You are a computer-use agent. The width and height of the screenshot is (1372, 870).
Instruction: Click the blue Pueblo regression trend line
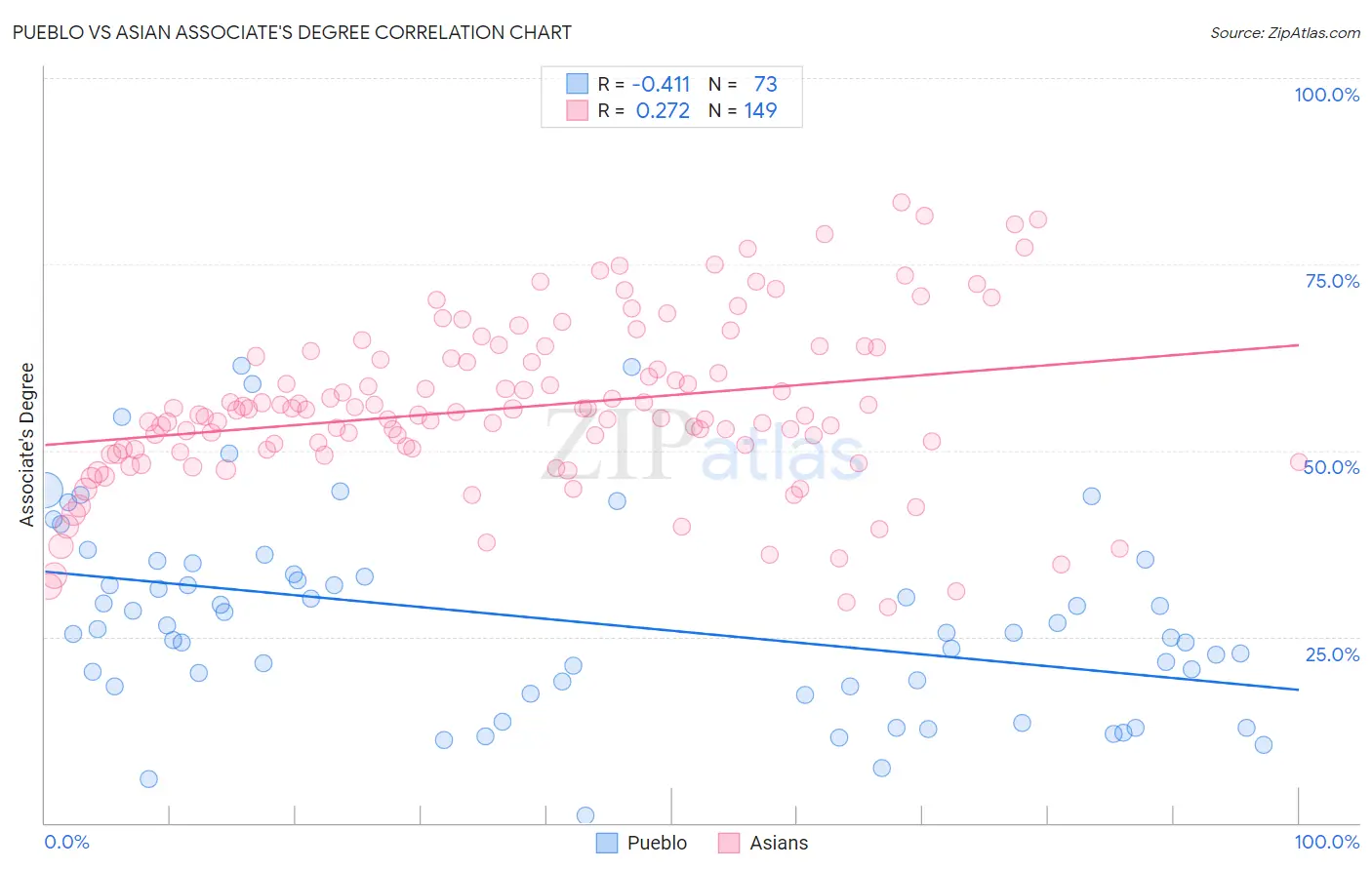tap(670, 630)
